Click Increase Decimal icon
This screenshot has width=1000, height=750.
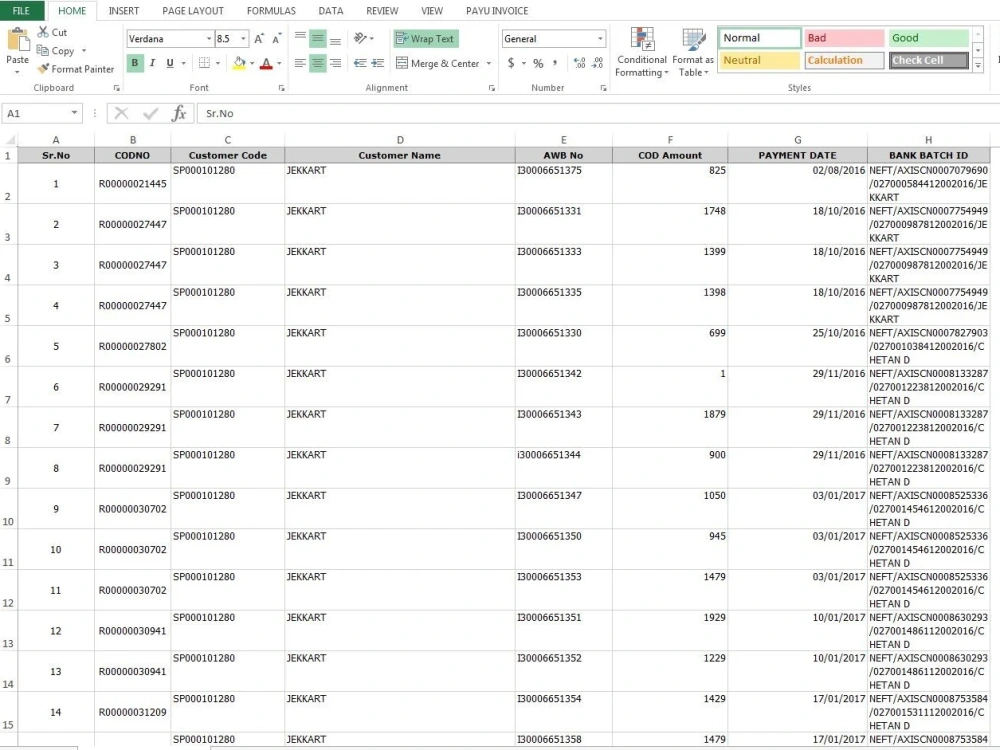click(x=578, y=62)
